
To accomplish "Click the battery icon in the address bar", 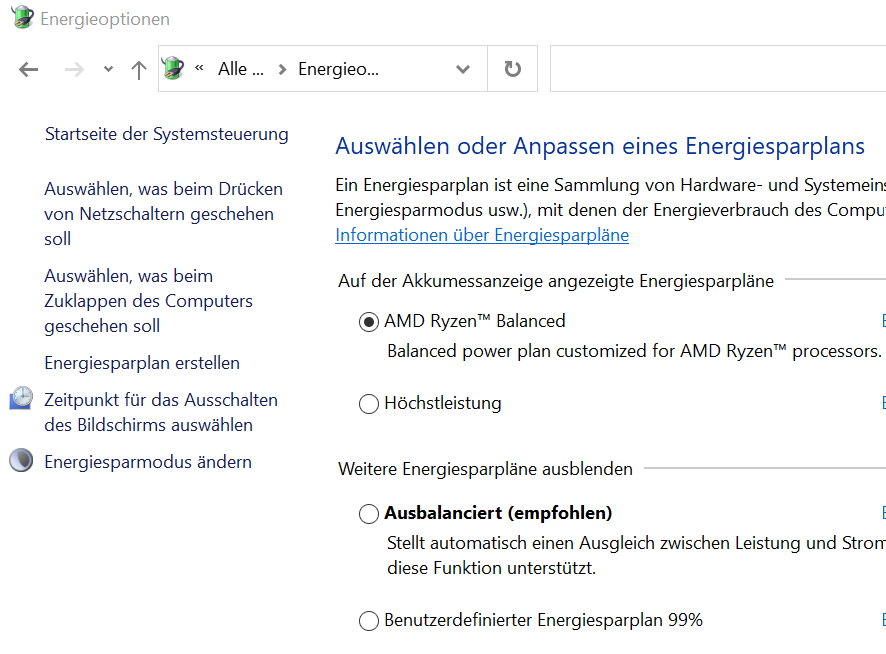I will 174,69.
